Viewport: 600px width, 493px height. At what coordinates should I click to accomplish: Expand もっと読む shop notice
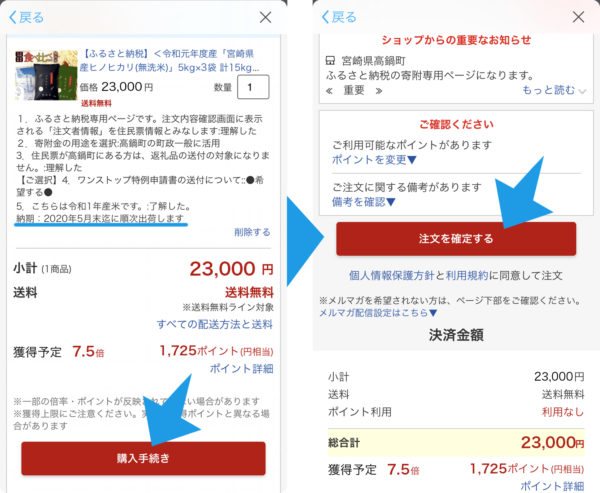tap(554, 90)
